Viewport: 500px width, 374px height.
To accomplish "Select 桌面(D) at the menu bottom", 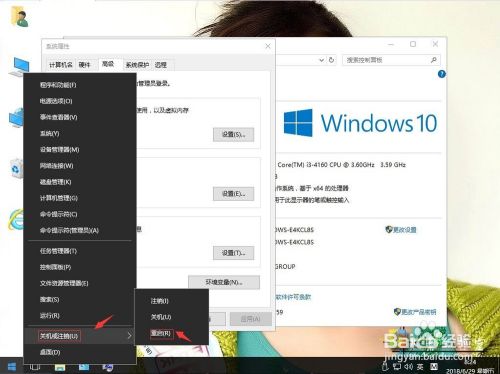I will [x=80, y=352].
